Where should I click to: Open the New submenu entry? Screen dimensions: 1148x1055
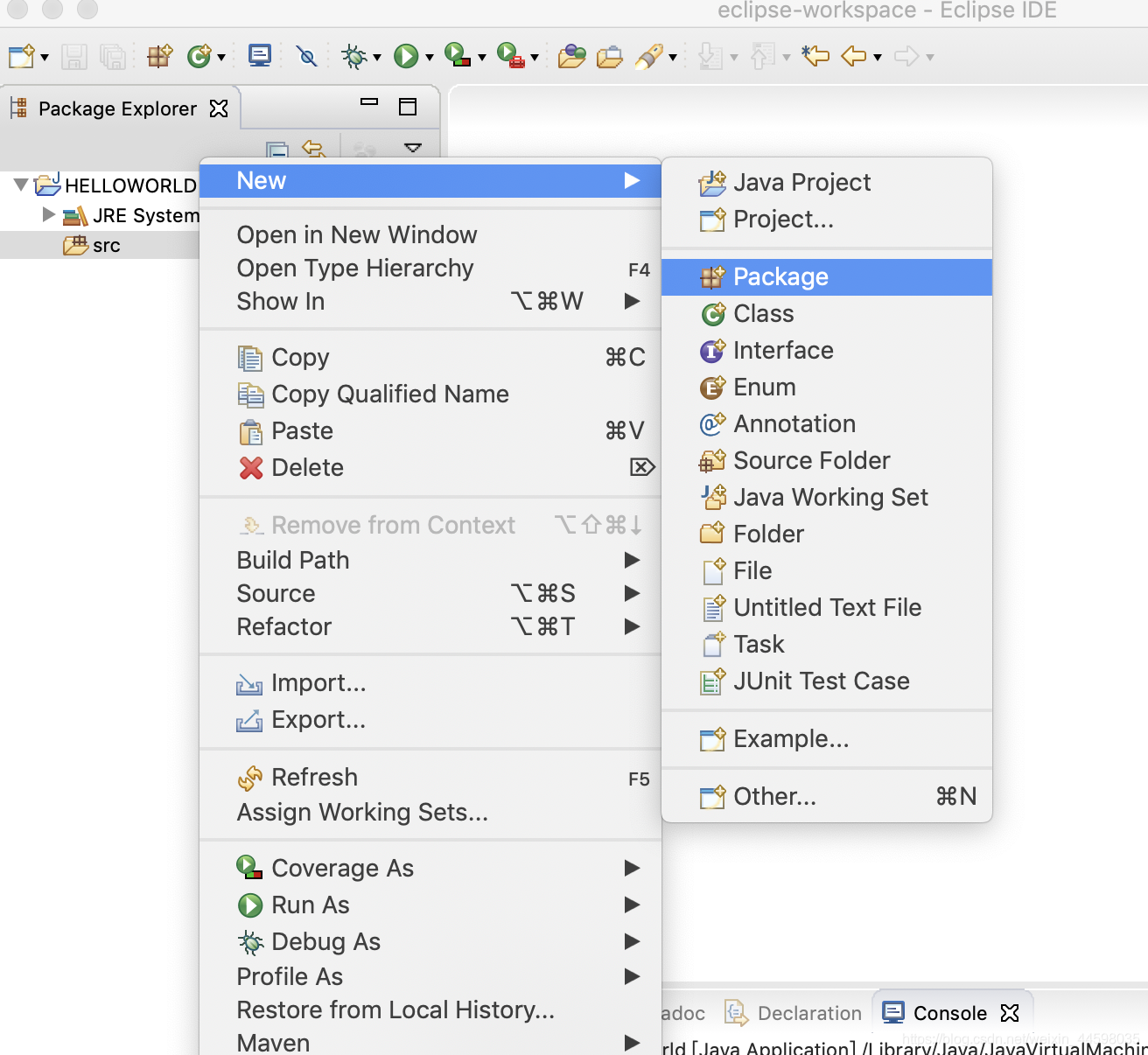430,181
